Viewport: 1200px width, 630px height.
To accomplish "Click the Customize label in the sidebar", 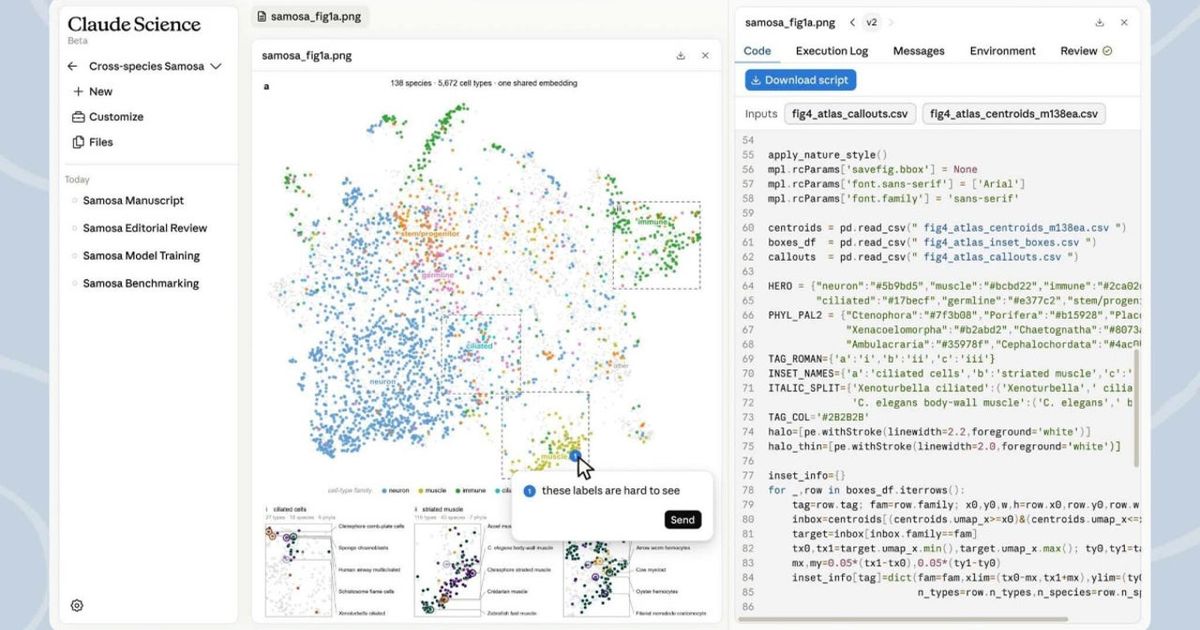I will (116, 117).
